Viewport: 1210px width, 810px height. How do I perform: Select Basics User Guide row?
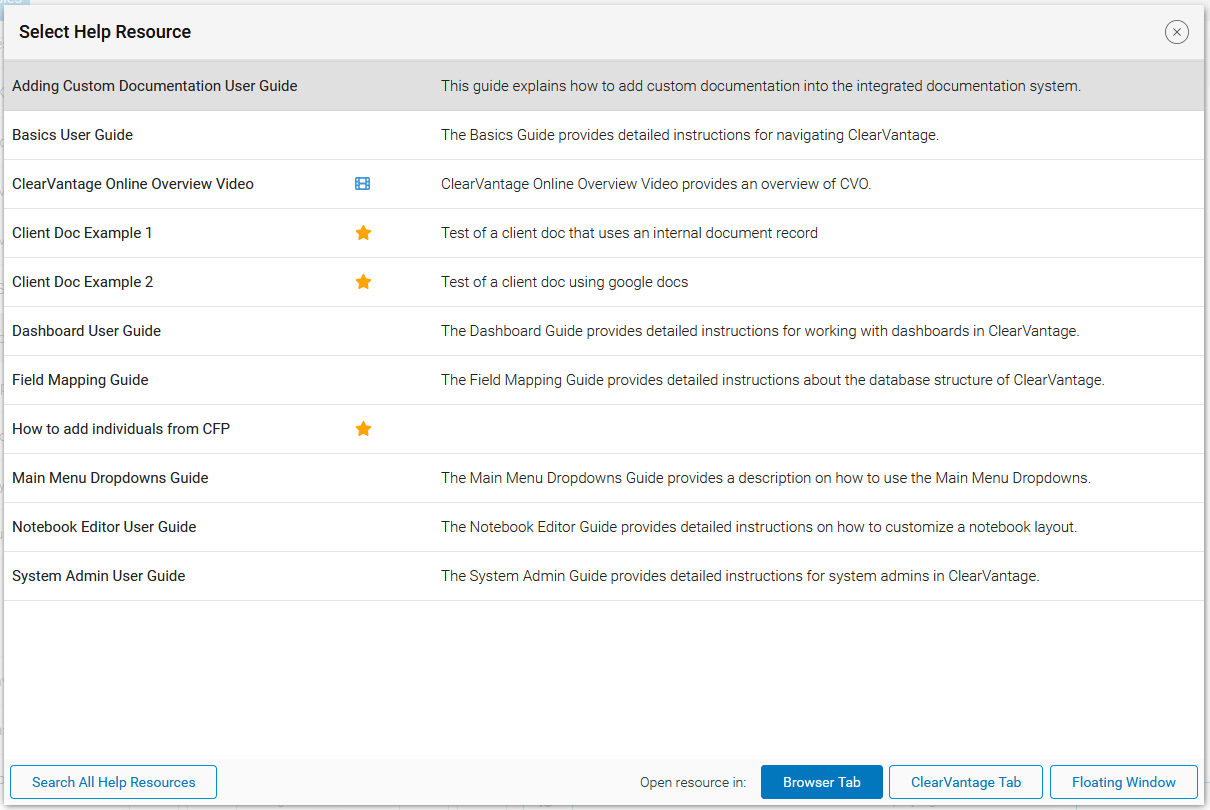click(x=604, y=135)
